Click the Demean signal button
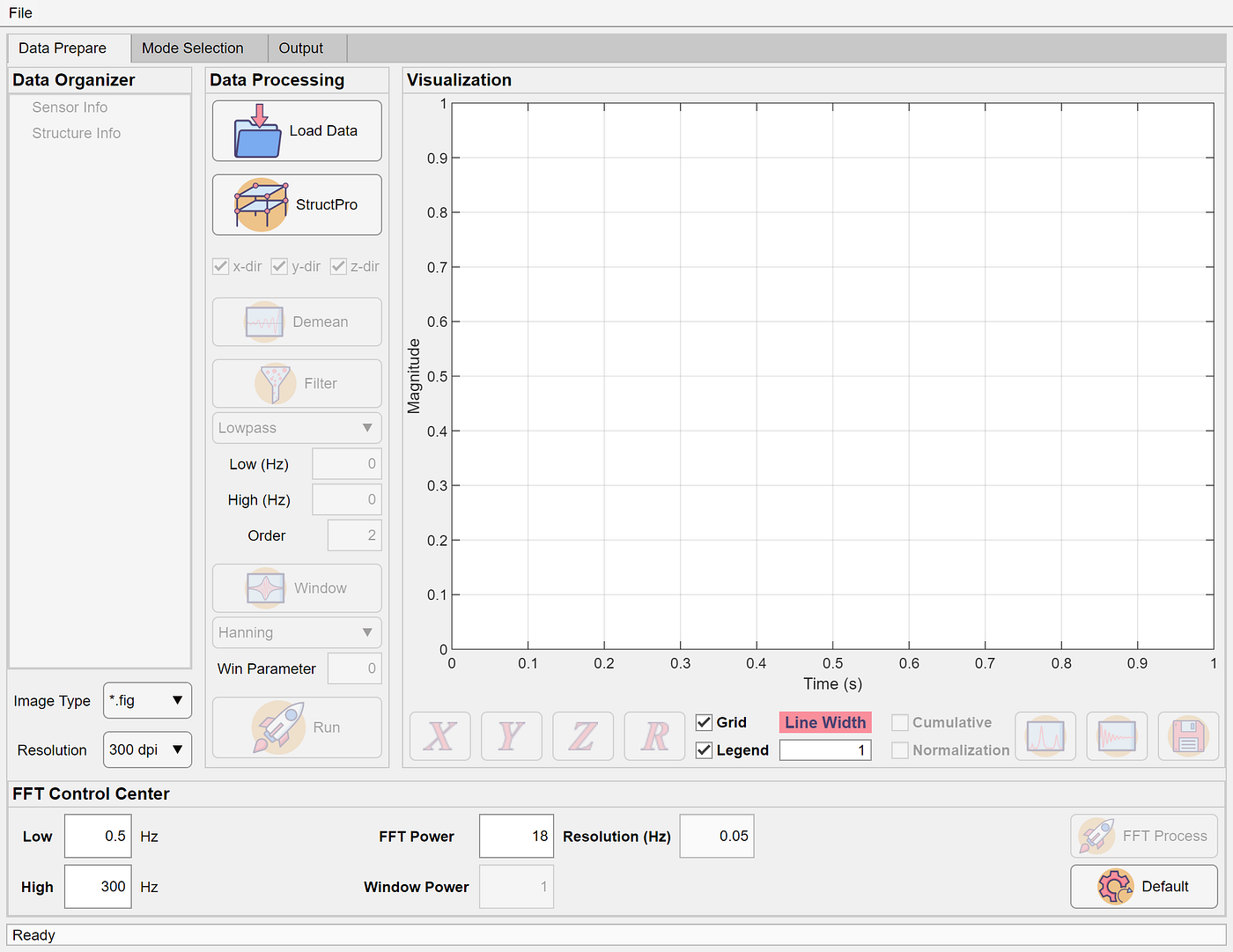Viewport: 1233px width, 952px height. click(x=297, y=321)
